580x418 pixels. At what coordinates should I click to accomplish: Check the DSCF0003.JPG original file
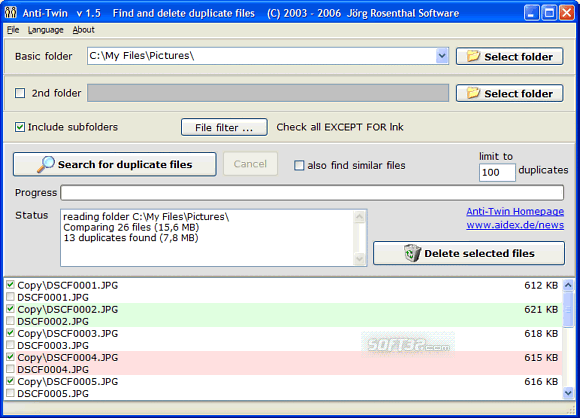[x=10, y=345]
